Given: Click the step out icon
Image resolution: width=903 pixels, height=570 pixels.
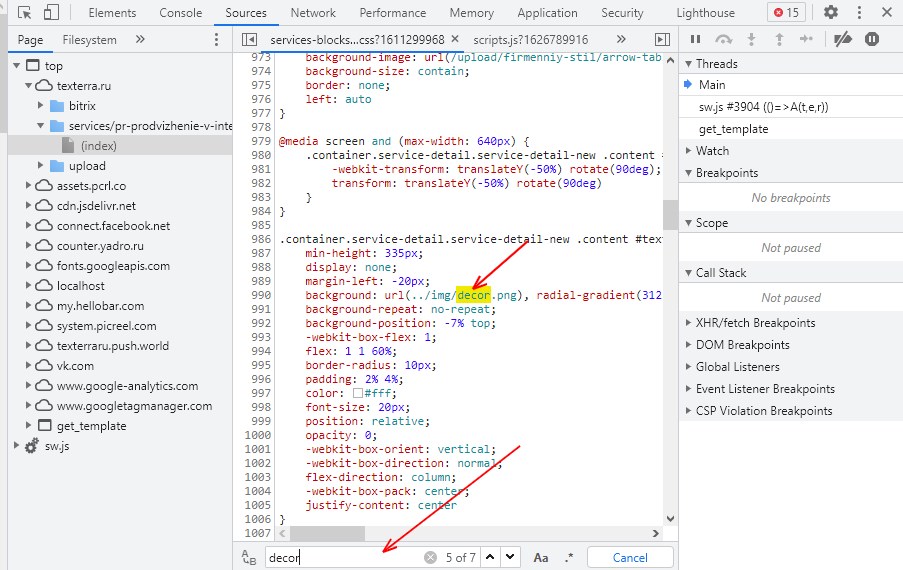Looking at the screenshot, I should [779, 39].
